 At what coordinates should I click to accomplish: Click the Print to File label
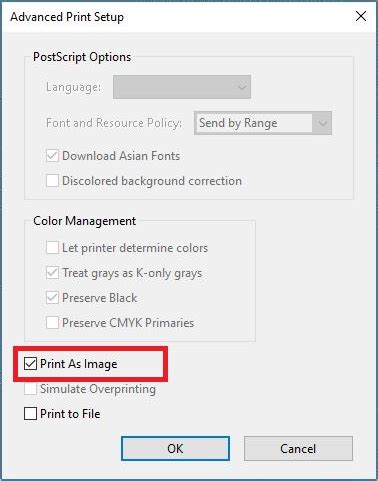click(x=70, y=414)
